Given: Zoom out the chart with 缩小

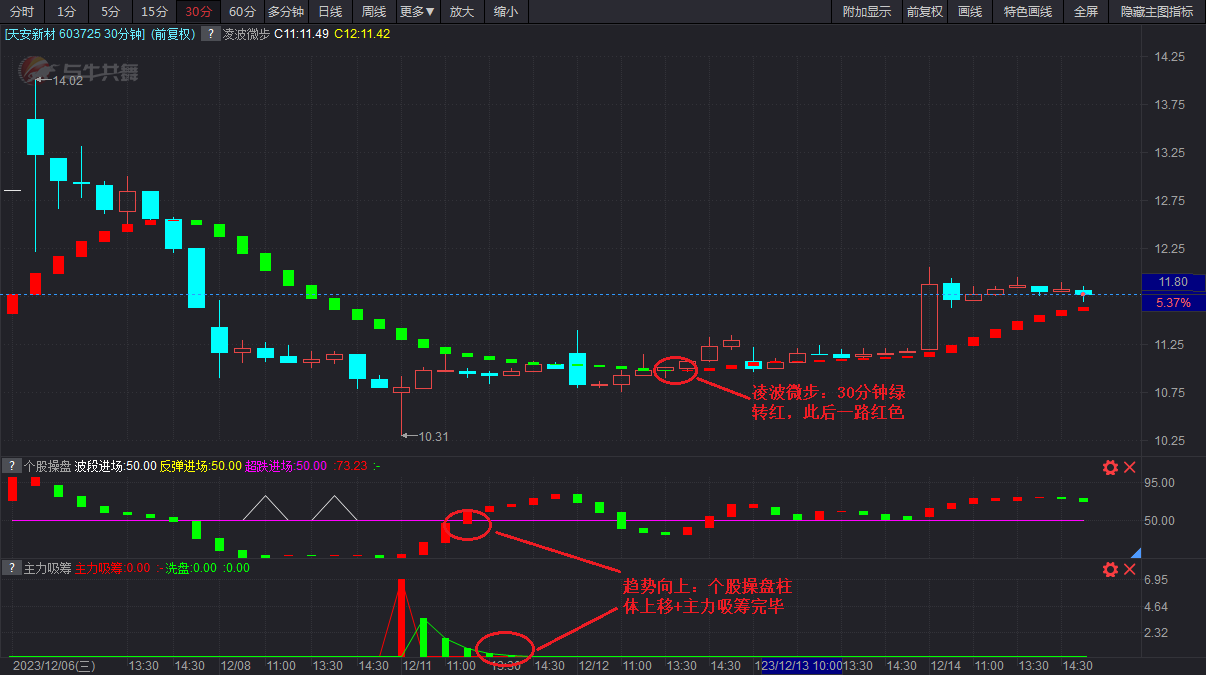Looking at the screenshot, I should point(506,12).
